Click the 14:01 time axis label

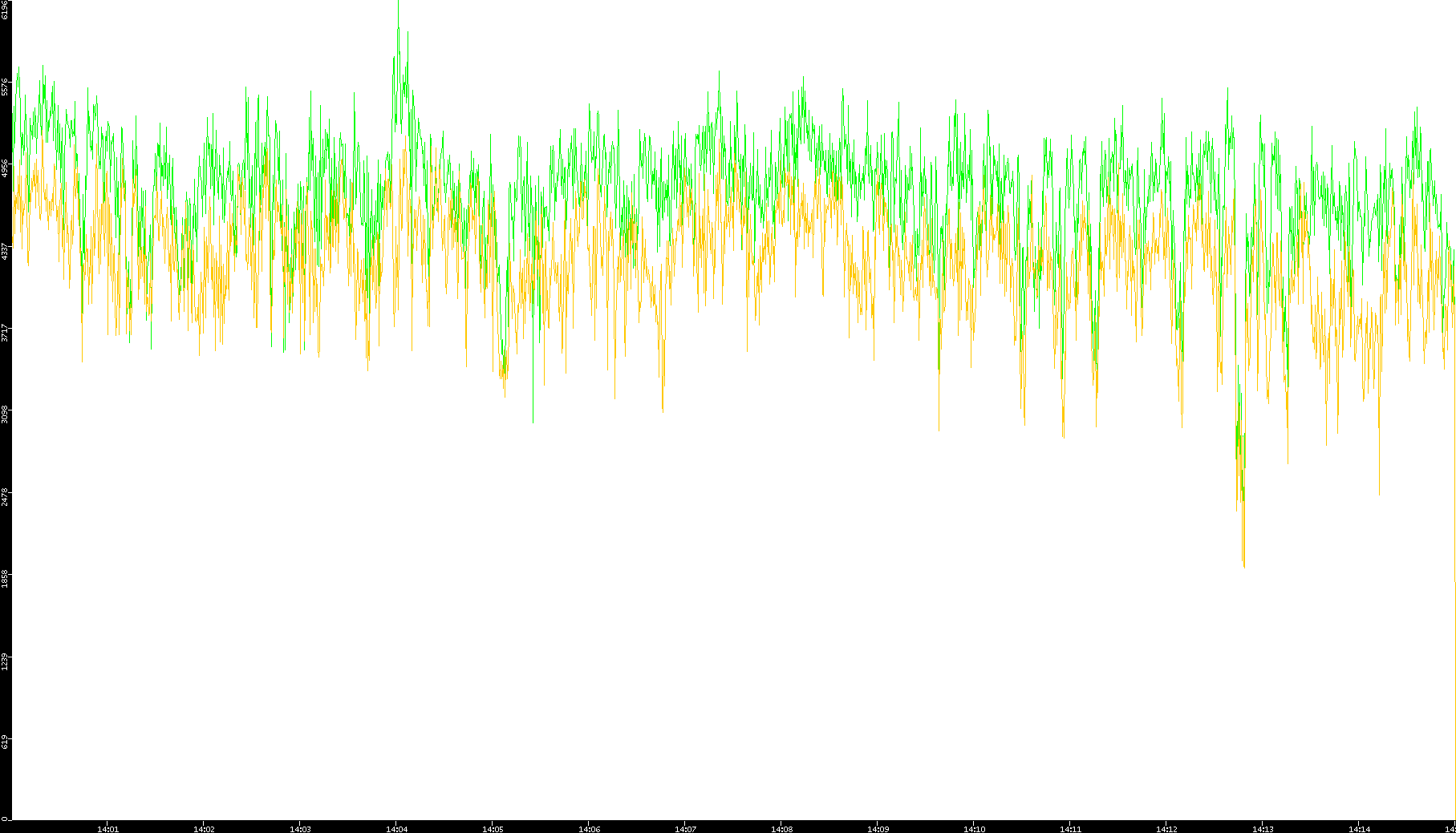[x=107, y=828]
